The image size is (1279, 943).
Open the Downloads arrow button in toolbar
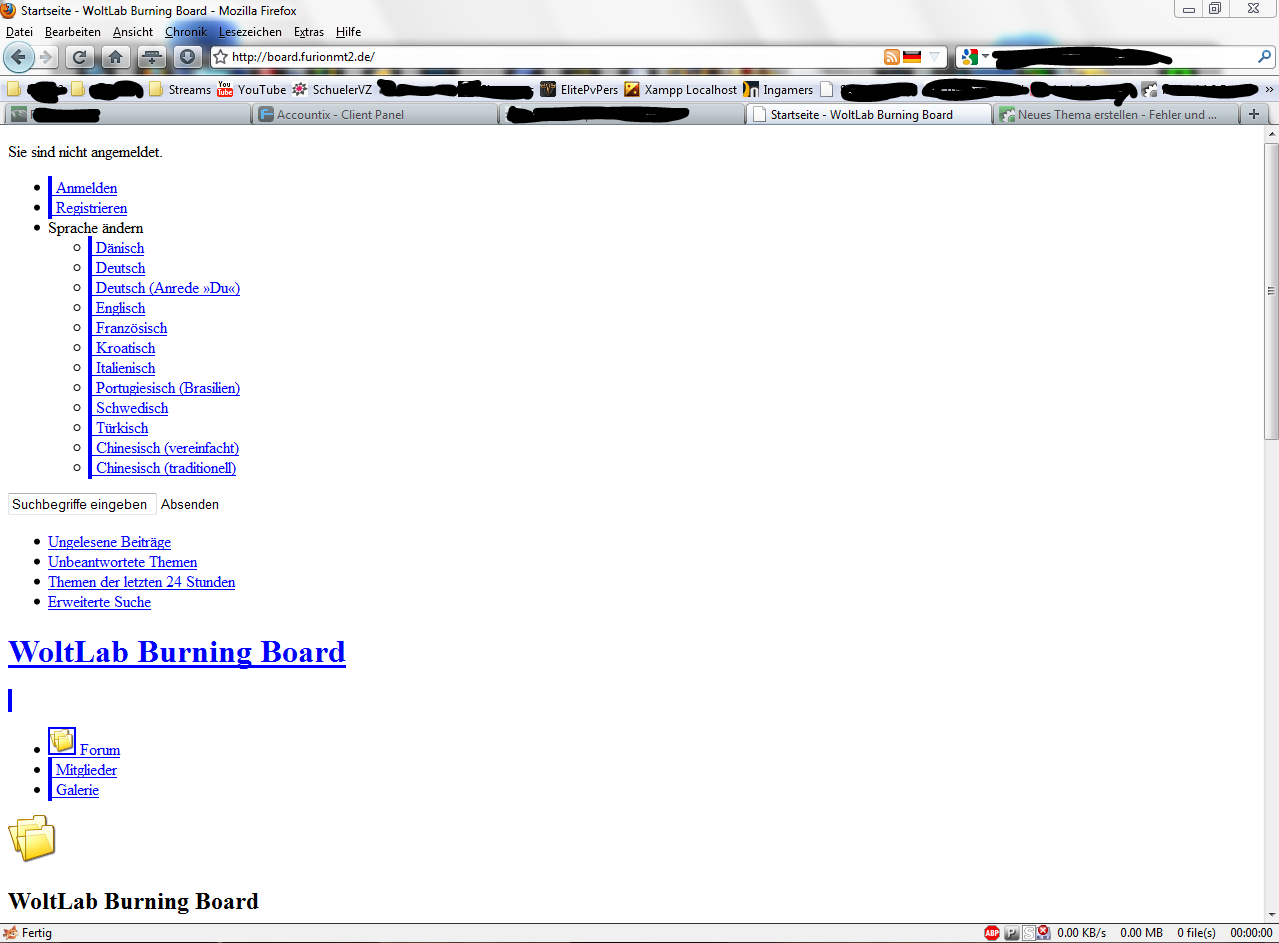[187, 57]
